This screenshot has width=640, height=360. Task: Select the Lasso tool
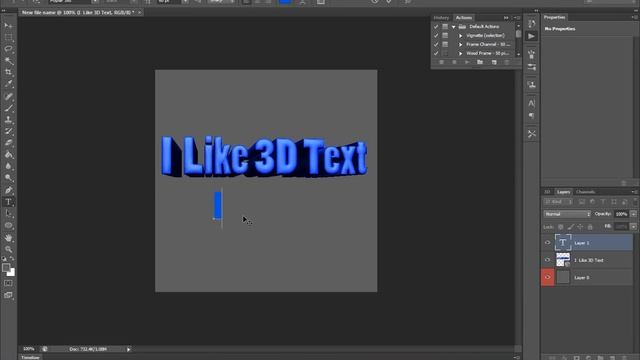point(8,49)
